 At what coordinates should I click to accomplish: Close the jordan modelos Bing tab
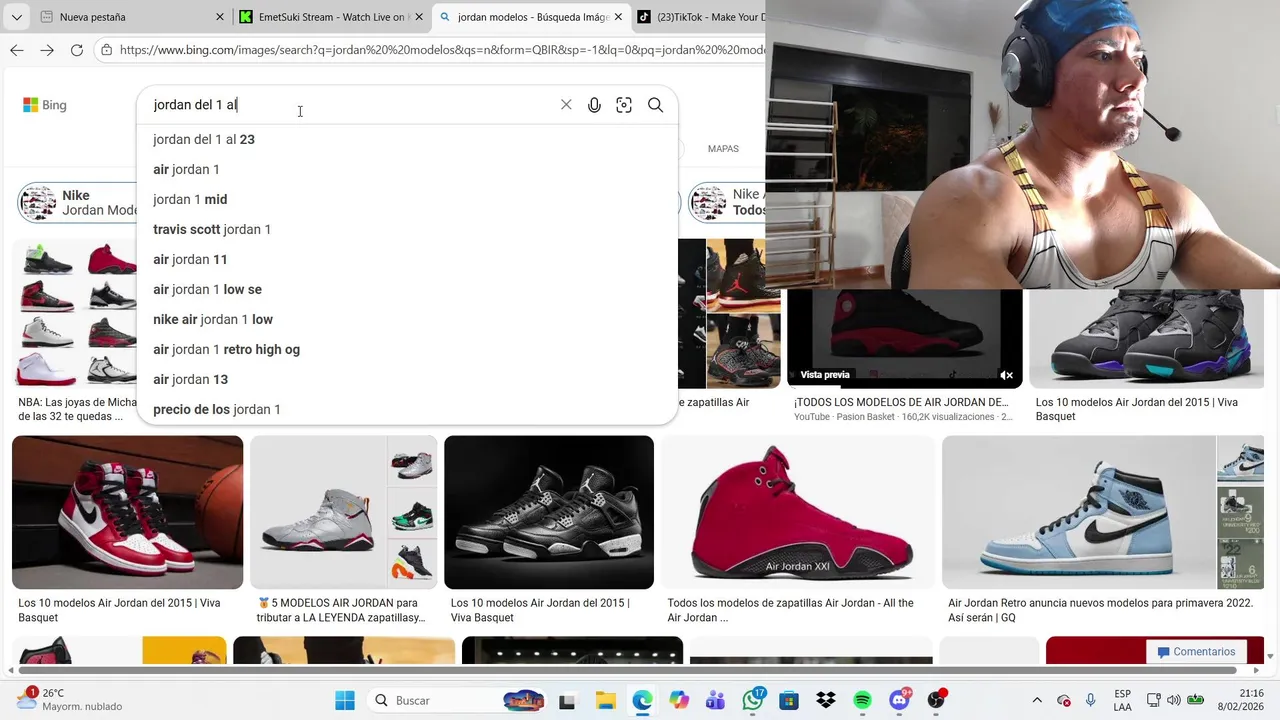[618, 17]
